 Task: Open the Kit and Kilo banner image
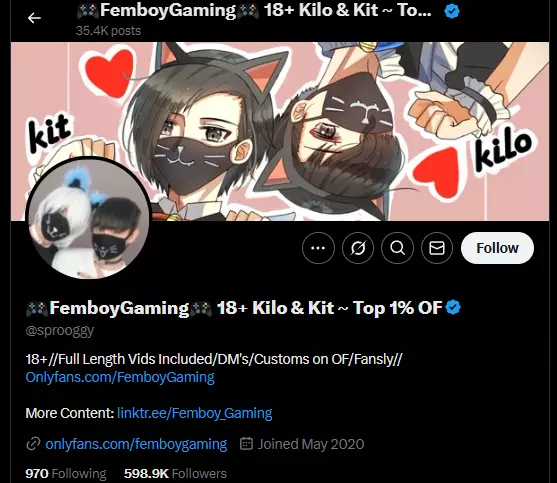[280, 131]
